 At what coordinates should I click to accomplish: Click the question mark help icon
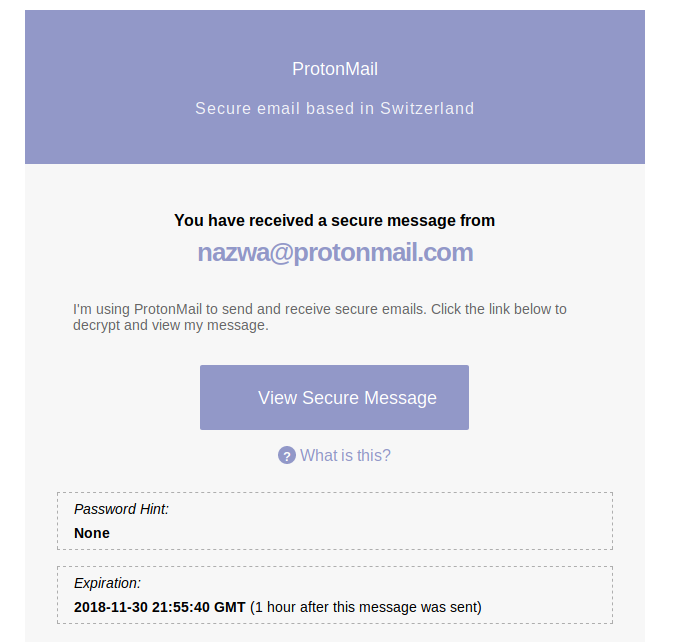click(x=287, y=456)
